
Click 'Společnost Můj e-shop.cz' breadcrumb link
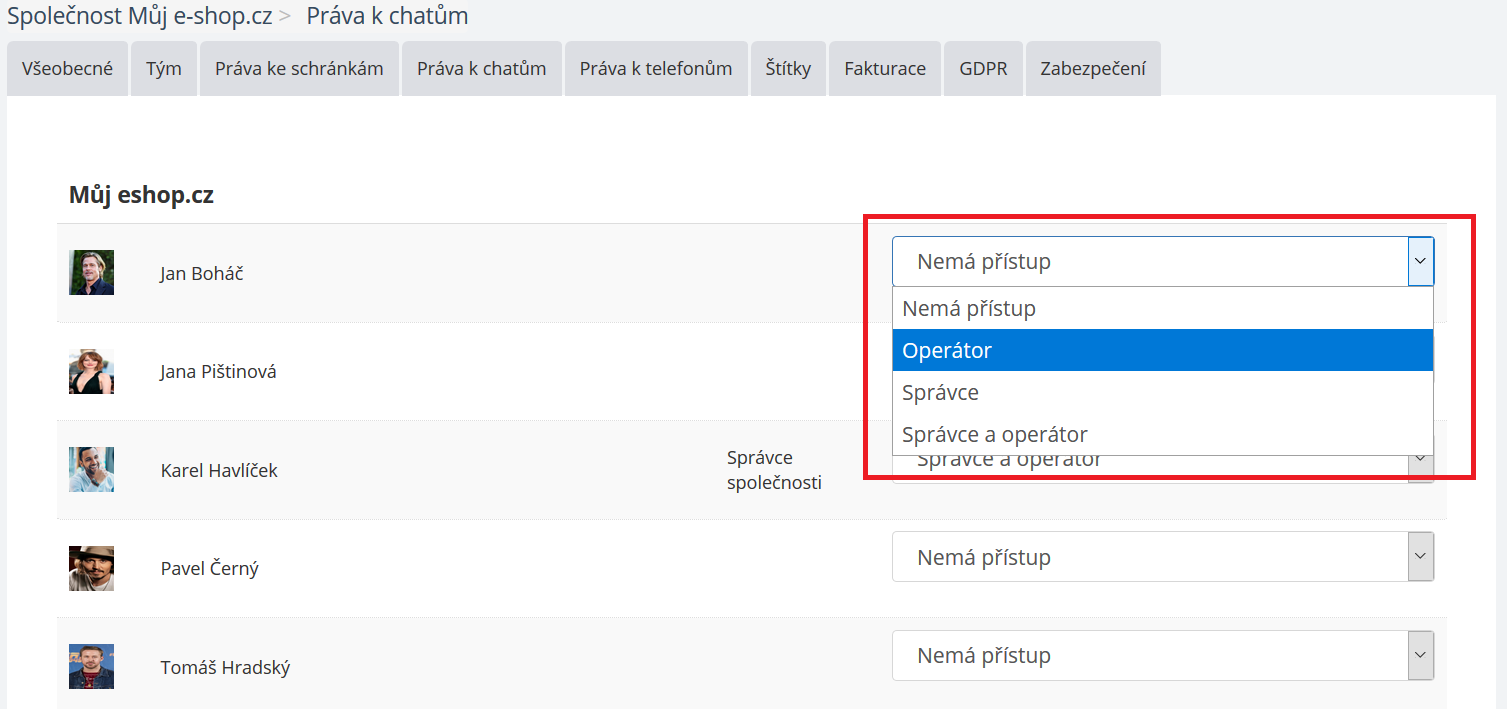(140, 16)
